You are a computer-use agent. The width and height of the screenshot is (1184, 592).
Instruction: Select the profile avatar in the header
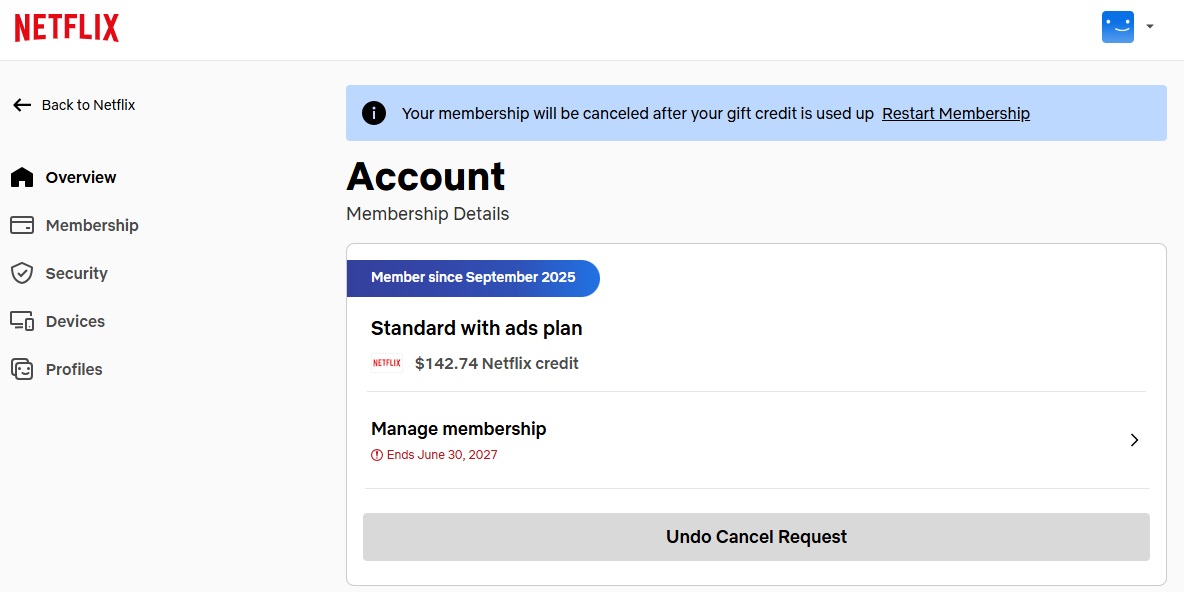tap(1117, 27)
